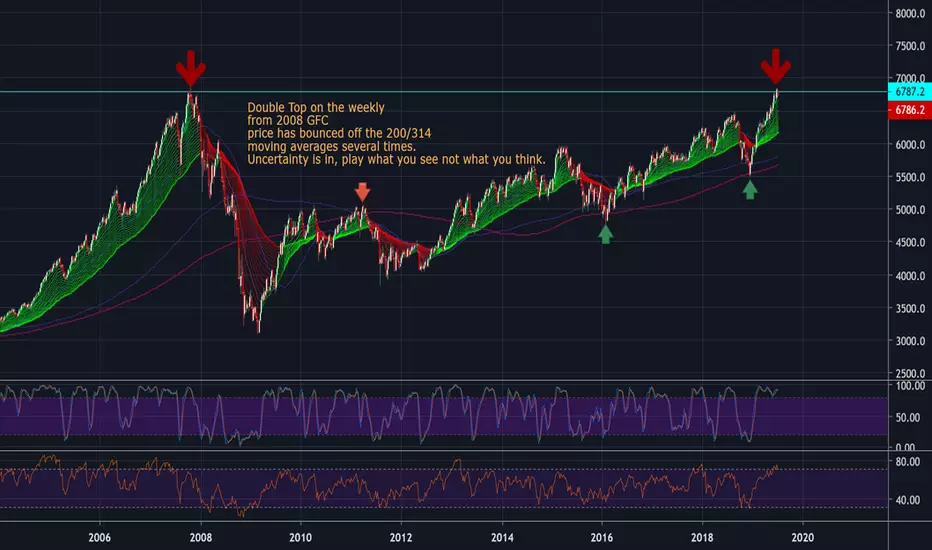Click the 5000.0 price axis label
The height and width of the screenshot is (550, 932).
click(910, 210)
